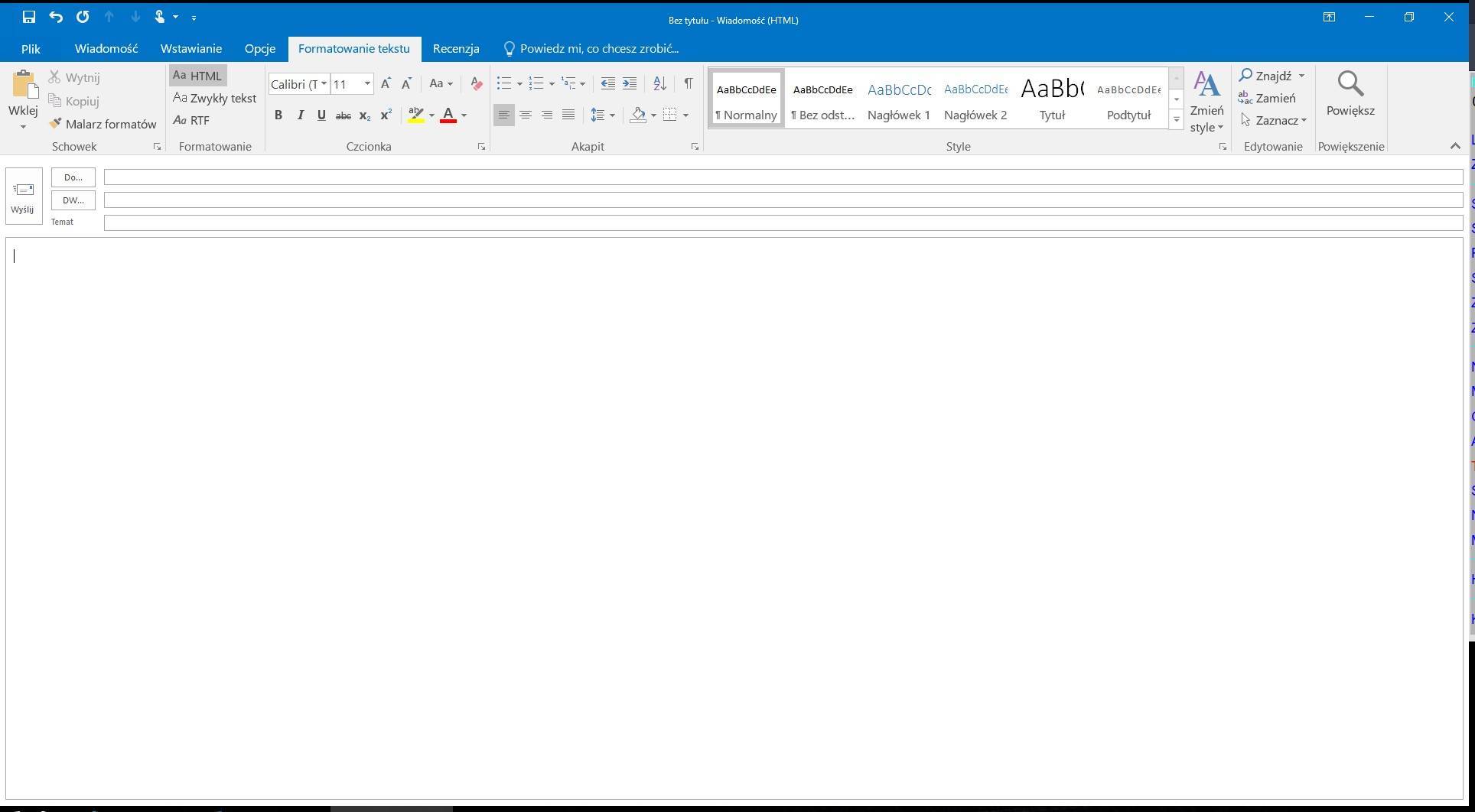This screenshot has width=1475, height=812.
Task: Apply the Nagłówek 1 style
Action: pyautogui.click(x=899, y=98)
